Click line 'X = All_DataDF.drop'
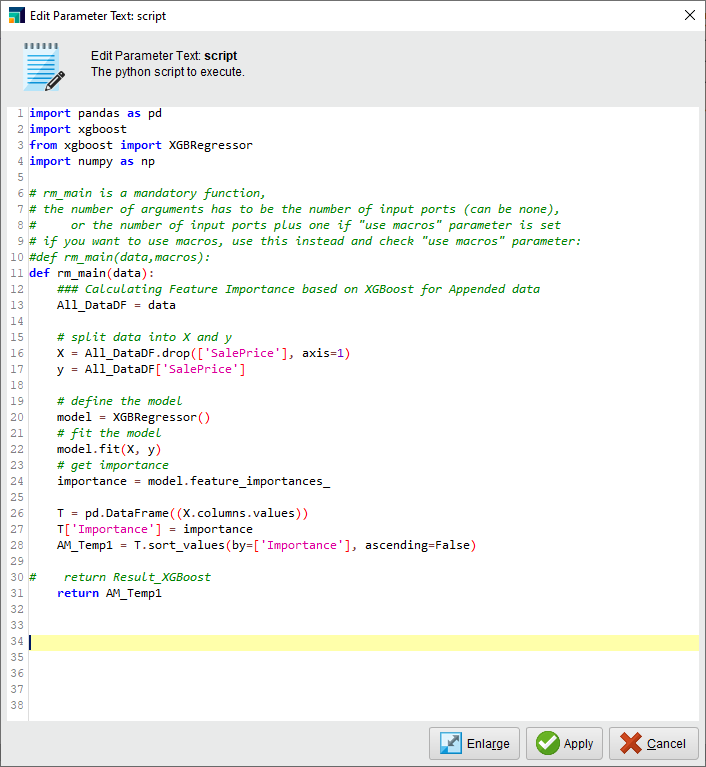The width and height of the screenshot is (706, 767). coord(204,353)
